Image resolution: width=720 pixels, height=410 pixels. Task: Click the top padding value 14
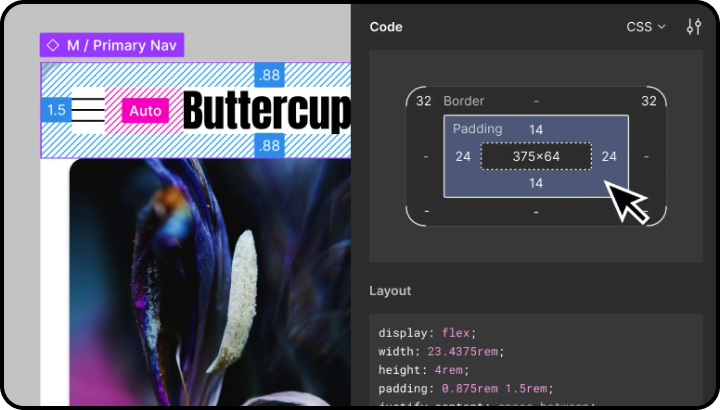point(536,130)
